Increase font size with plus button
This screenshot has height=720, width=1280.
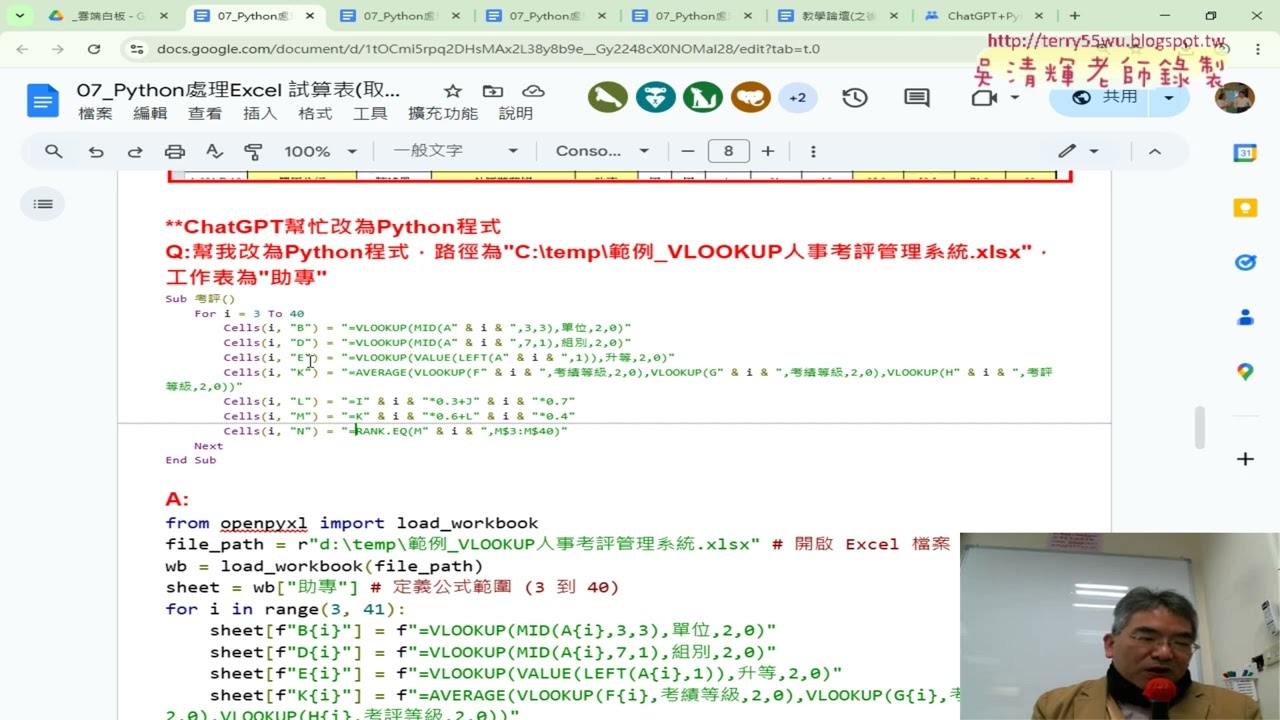pyautogui.click(x=768, y=151)
